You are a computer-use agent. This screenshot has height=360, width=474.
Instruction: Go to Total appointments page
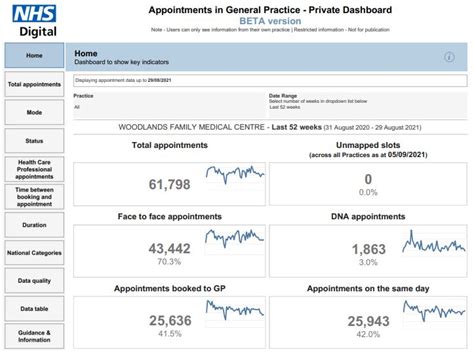(34, 84)
